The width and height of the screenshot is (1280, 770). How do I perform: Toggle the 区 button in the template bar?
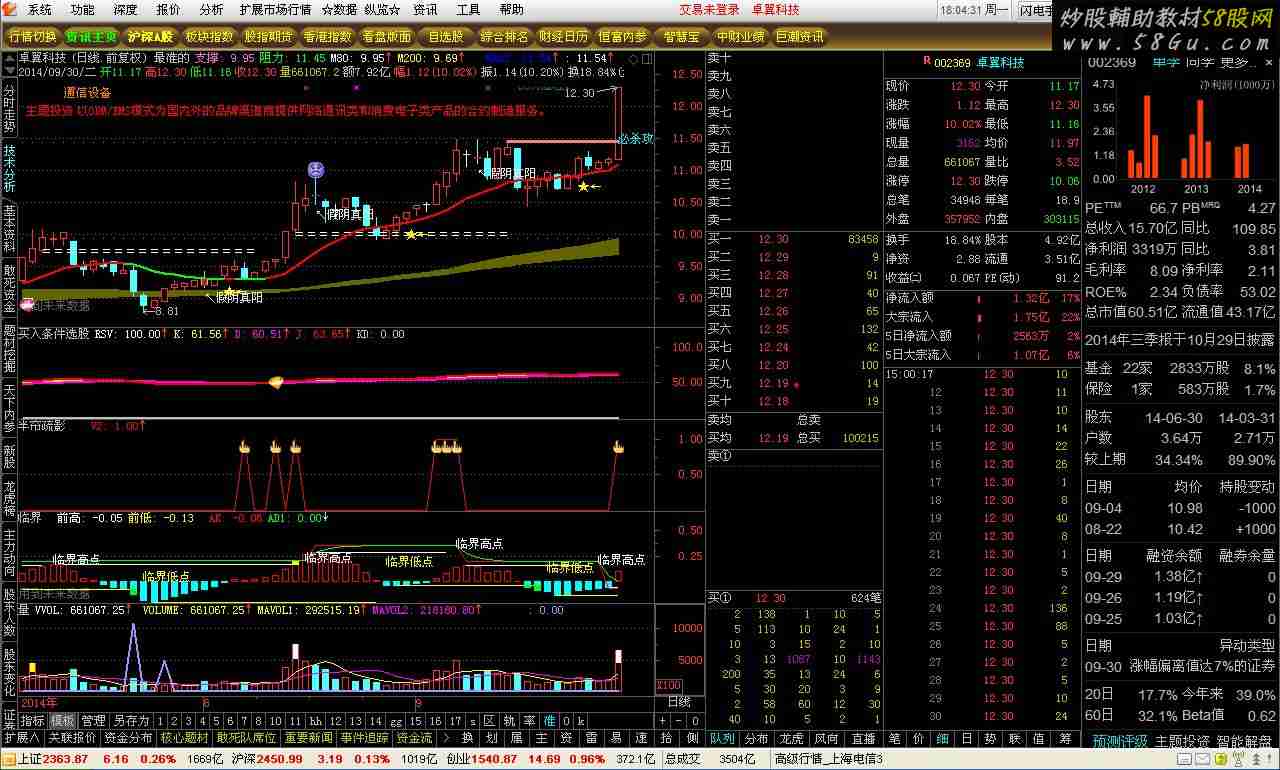[x=489, y=720]
